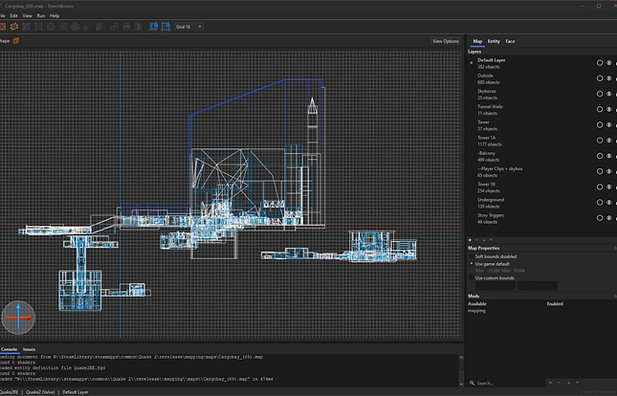
Task: Remove layer with minus icon below layer list
Action: click(x=477, y=240)
